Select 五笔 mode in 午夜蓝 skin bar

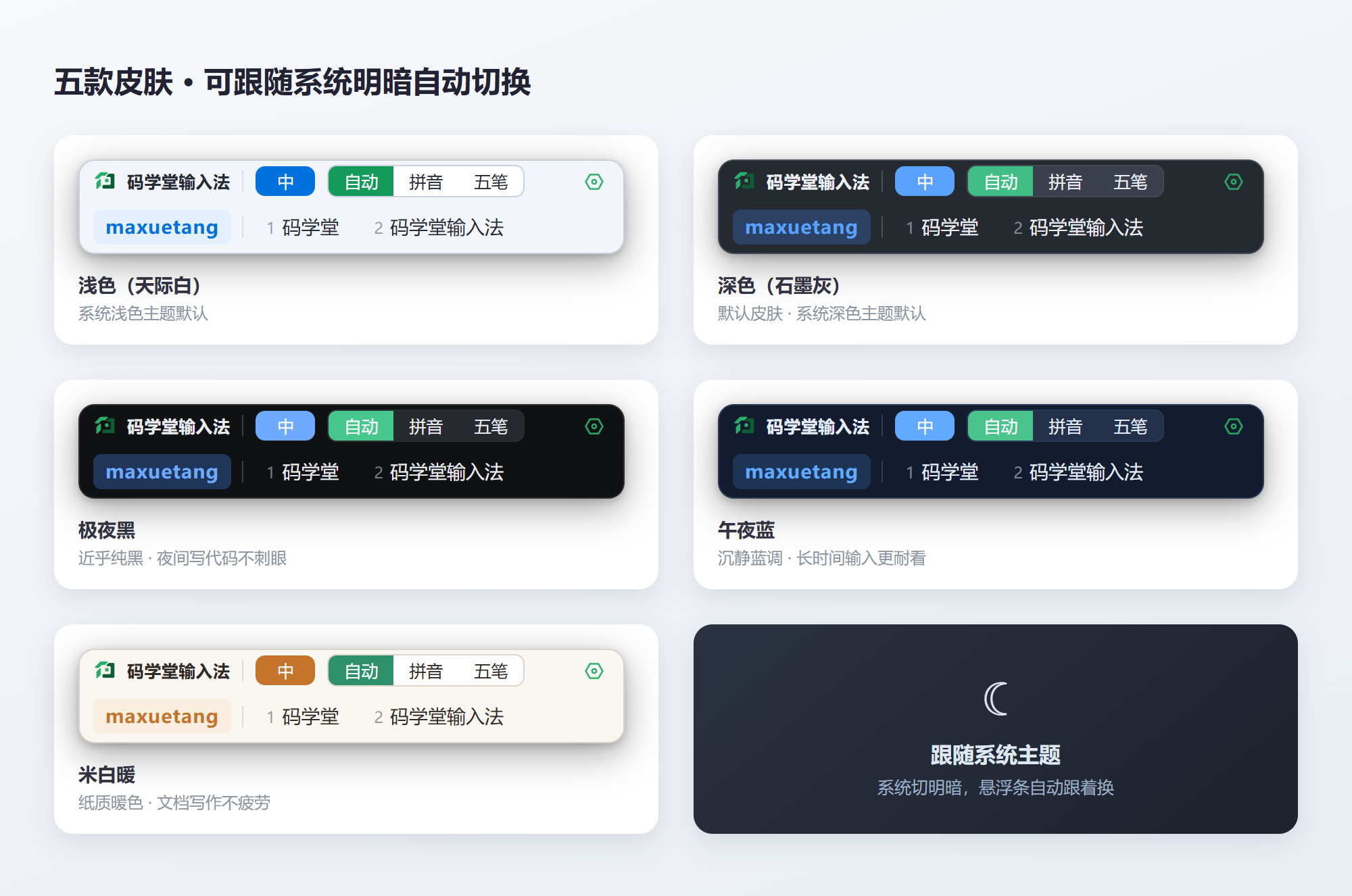click(x=1130, y=426)
